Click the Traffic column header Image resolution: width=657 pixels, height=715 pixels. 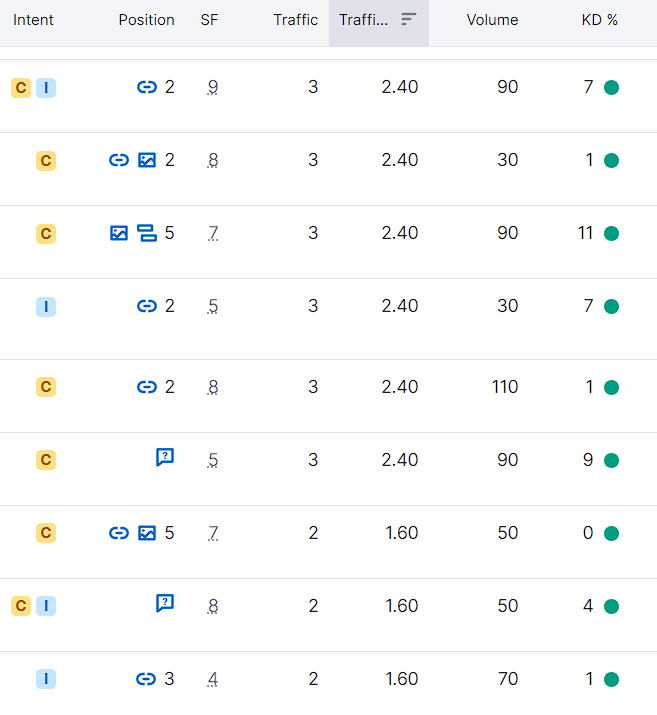295,20
